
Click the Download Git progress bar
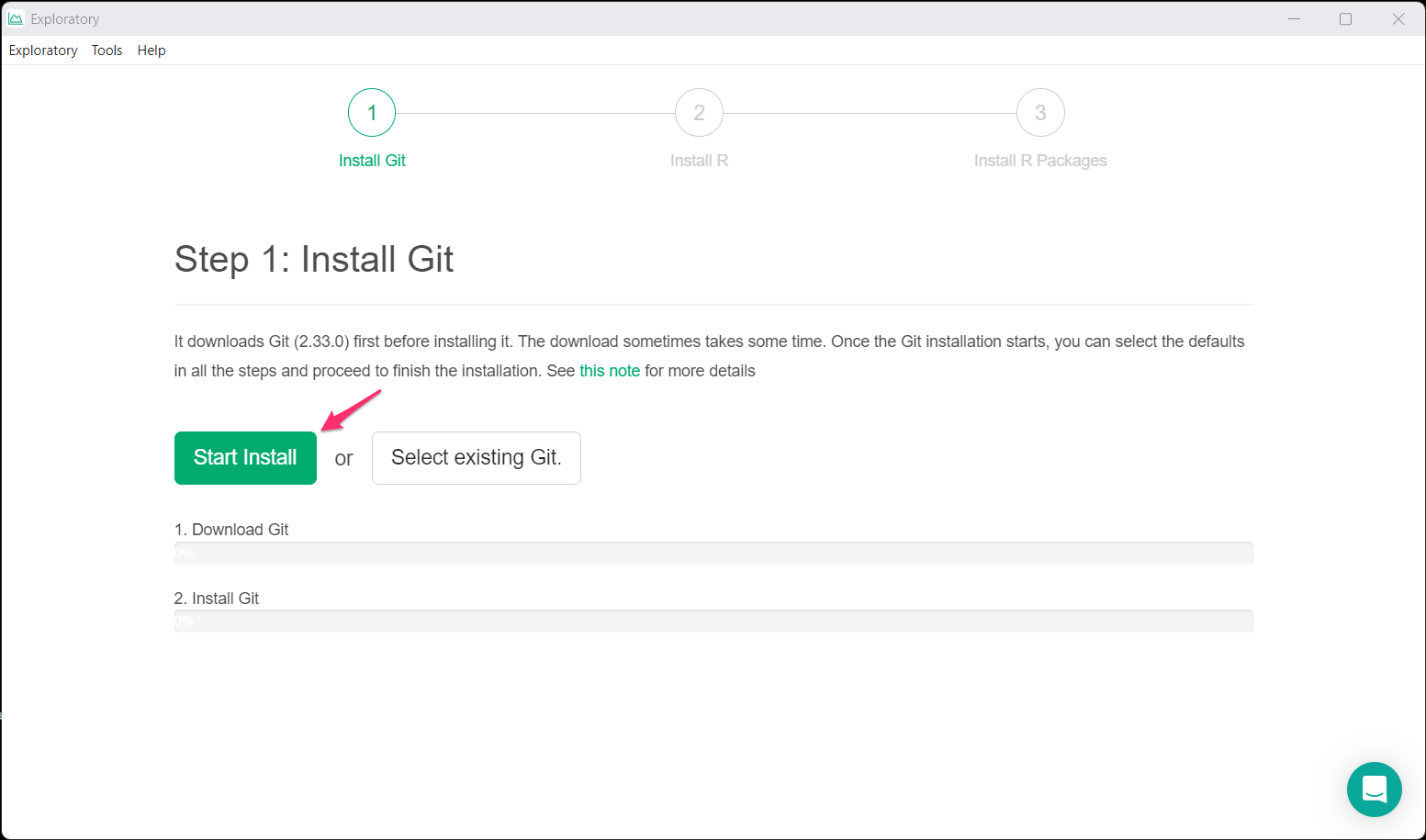(713, 553)
